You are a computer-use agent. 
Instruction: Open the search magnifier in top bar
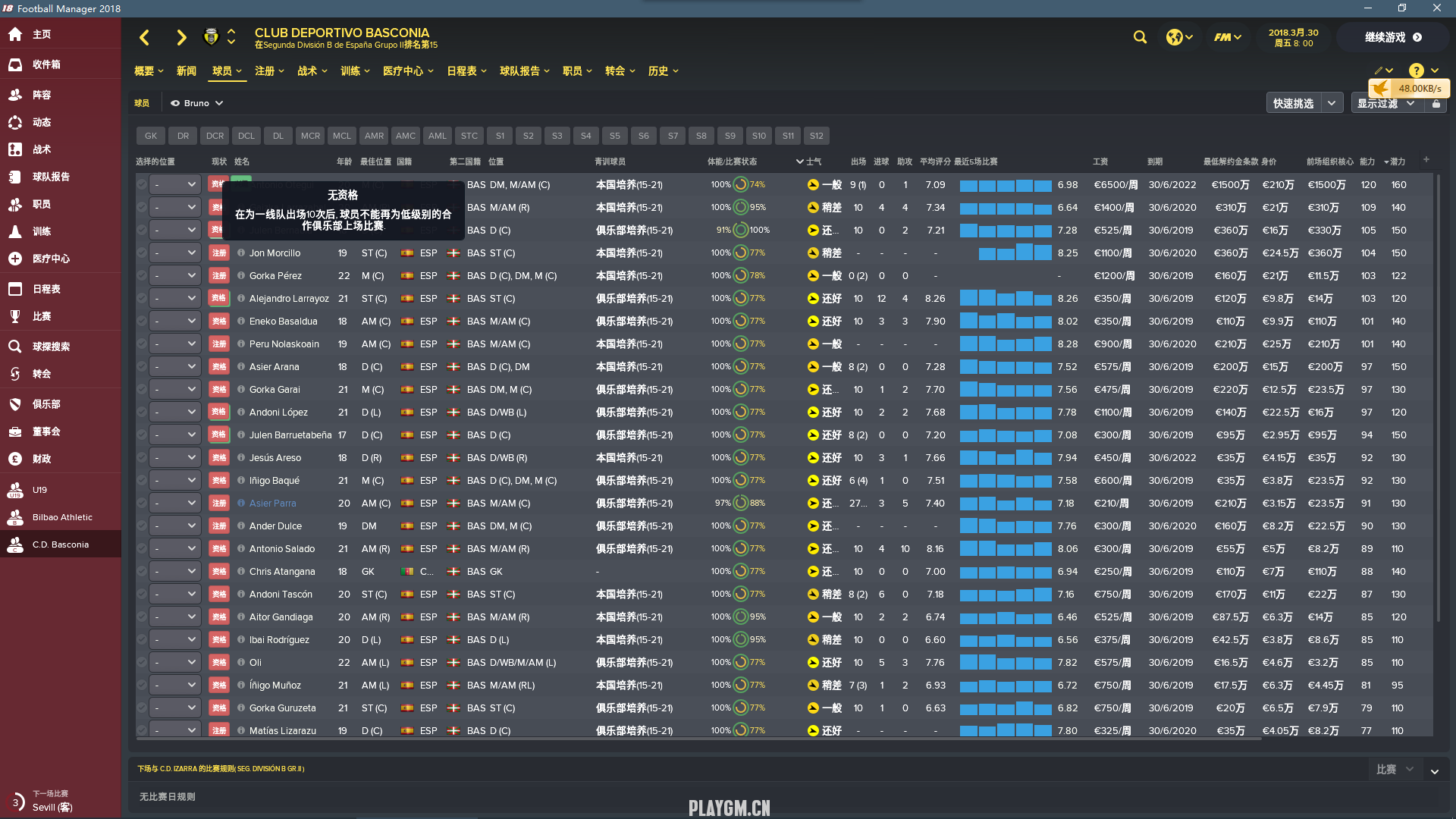[1140, 37]
